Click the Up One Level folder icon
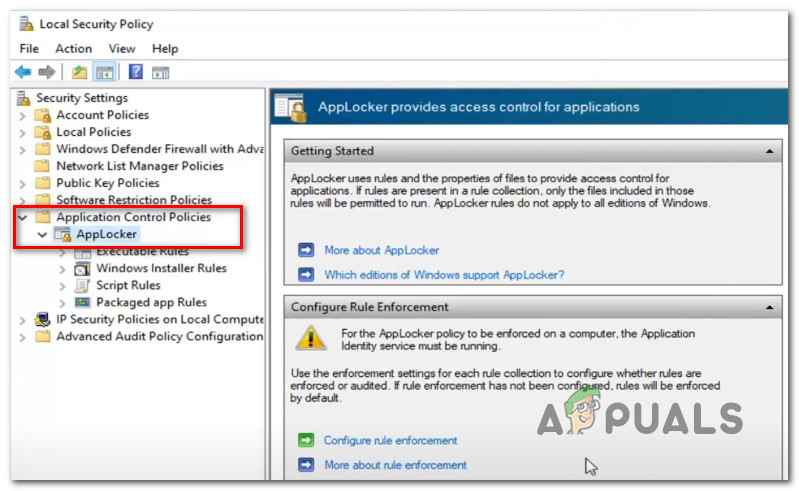This screenshot has height=491, width=799. tap(79, 72)
